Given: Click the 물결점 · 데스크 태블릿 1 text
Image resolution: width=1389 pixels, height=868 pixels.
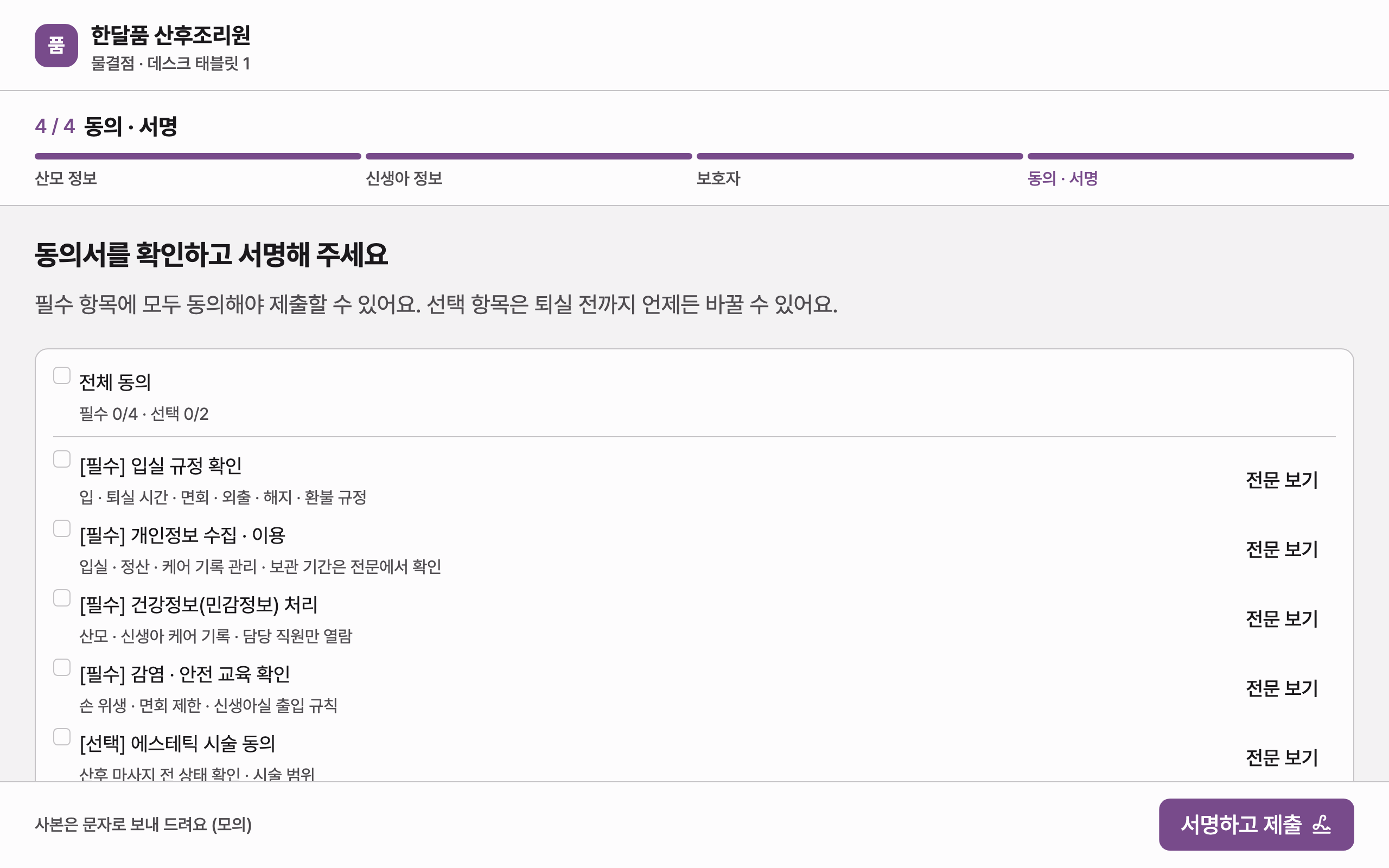Looking at the screenshot, I should pyautogui.click(x=170, y=63).
